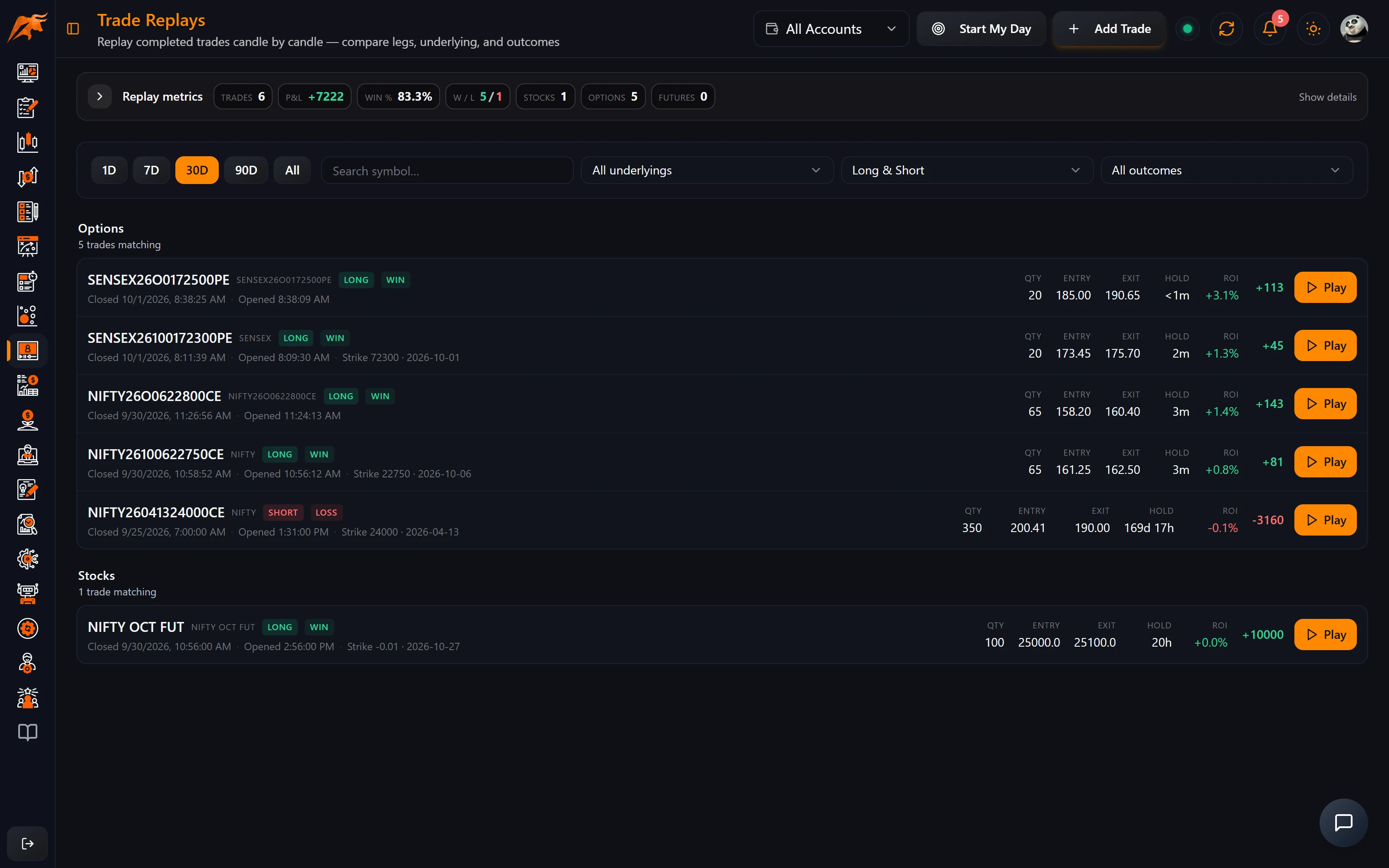Select the 30D time range tab
Screen dimensions: 1389x868
[x=197, y=170]
